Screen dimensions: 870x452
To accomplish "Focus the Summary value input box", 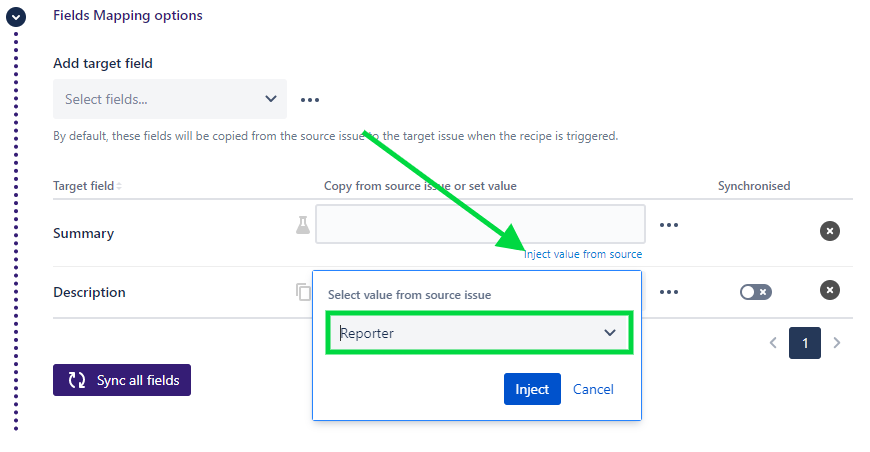I will pos(480,225).
